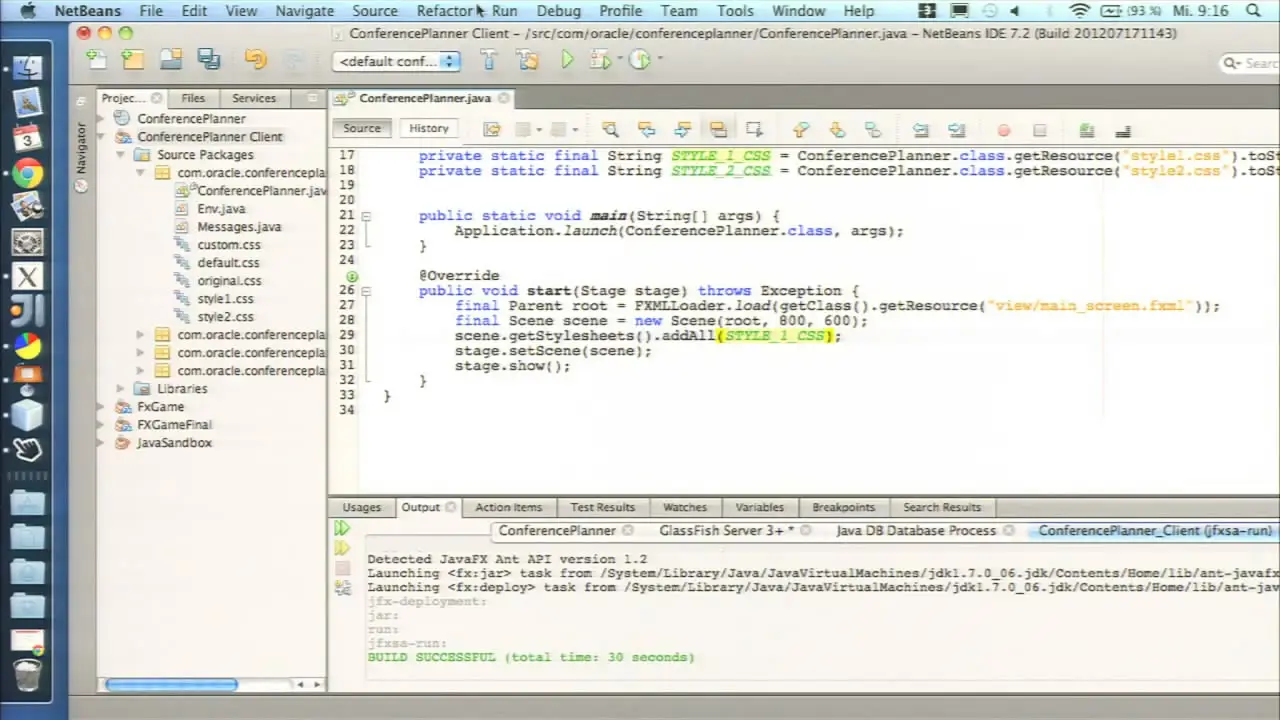Expand the ConferencePlanner project node
This screenshot has width=1280, height=720.
coord(102,118)
